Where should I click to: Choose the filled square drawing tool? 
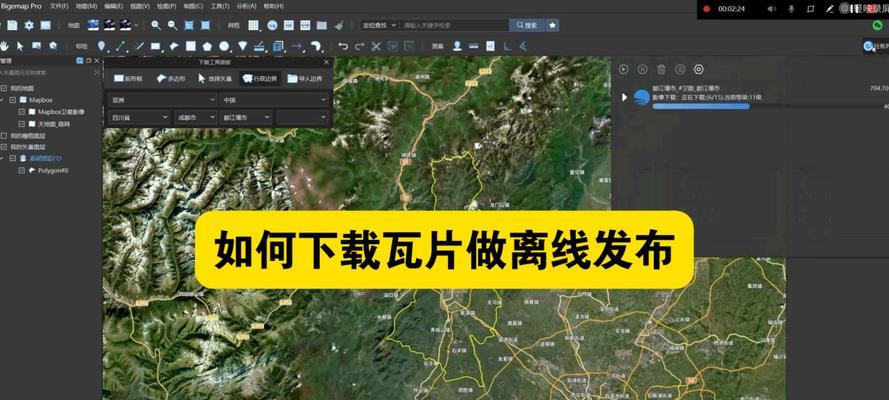click(x=191, y=46)
